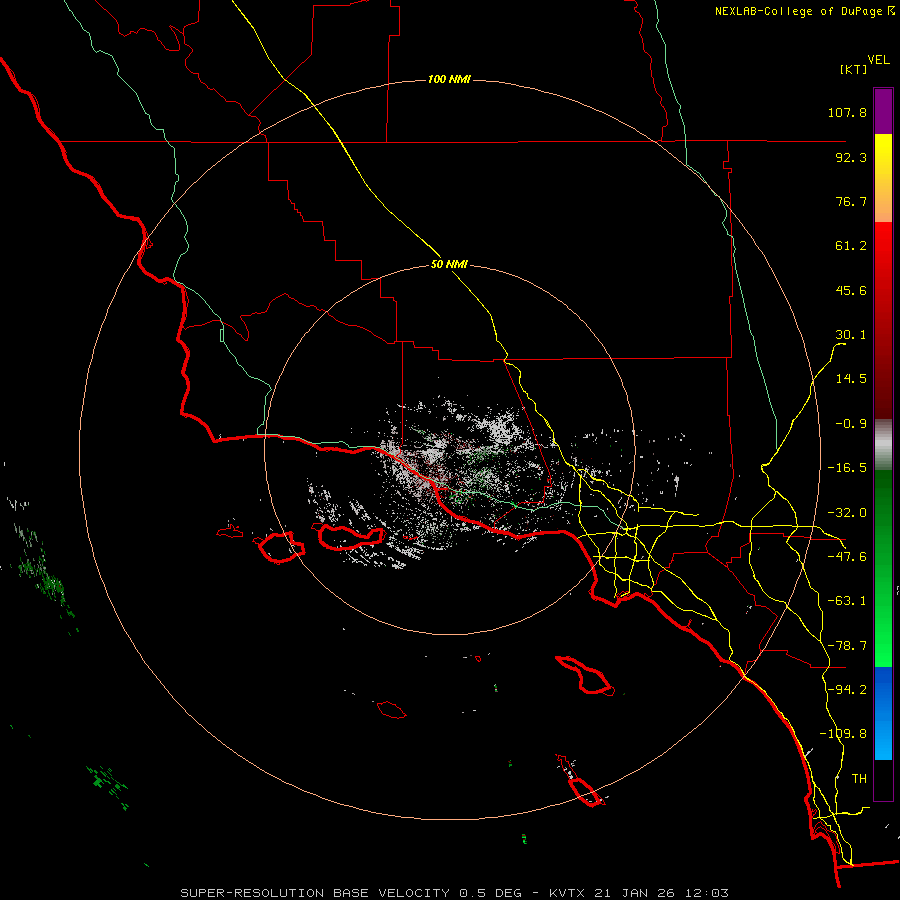Pick the red segment of velocity scale
The width and height of the screenshot is (900, 900).
coord(883,320)
